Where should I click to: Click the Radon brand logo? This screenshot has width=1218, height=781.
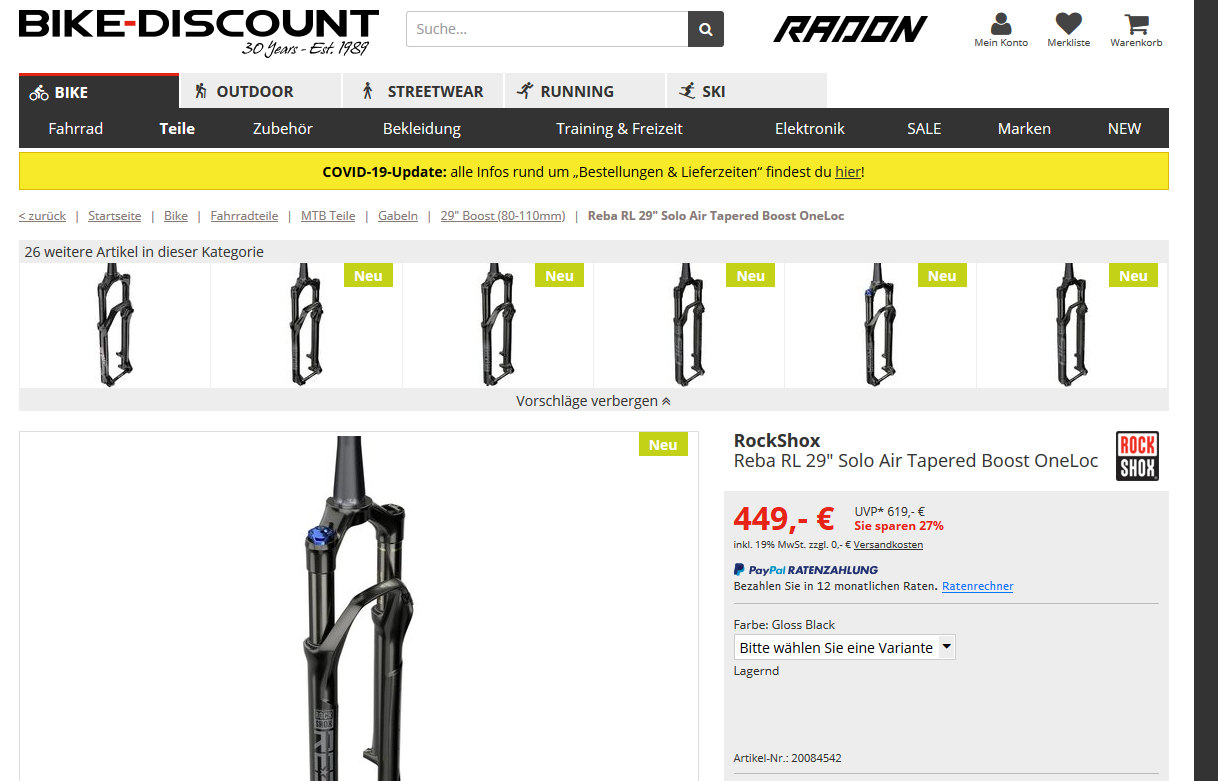(850, 29)
